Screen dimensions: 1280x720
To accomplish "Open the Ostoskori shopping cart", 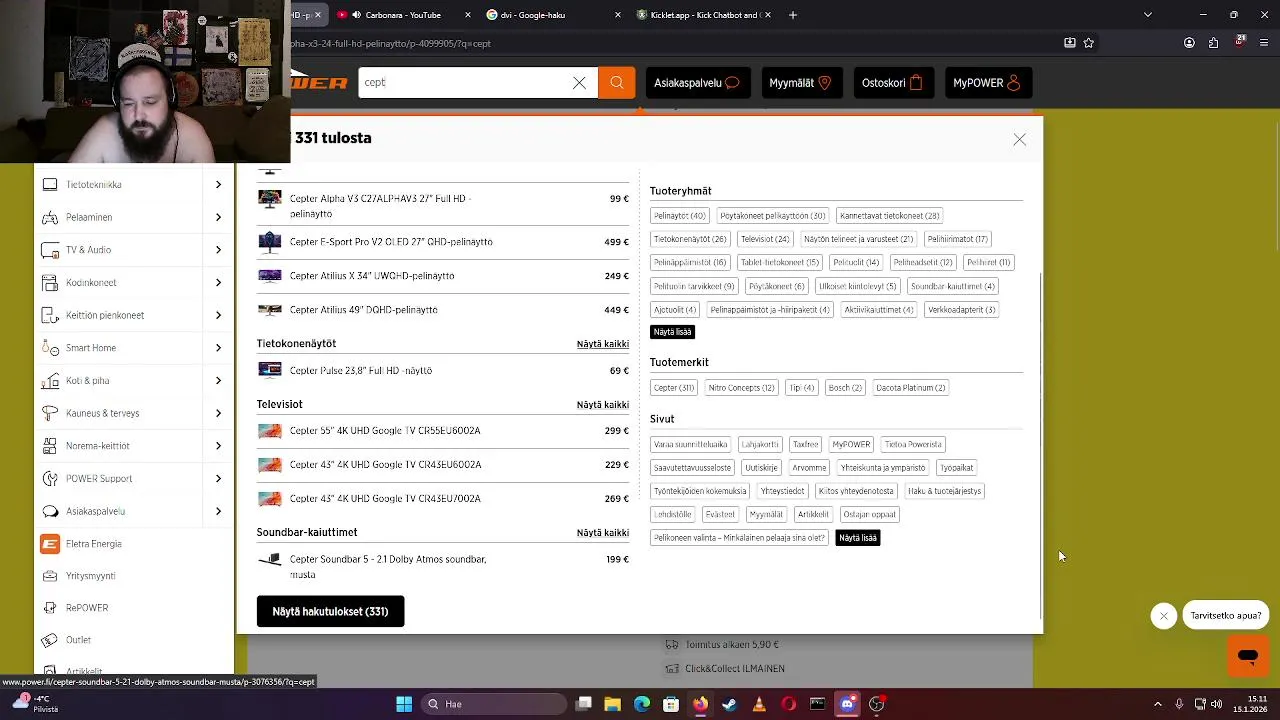I will (892, 83).
